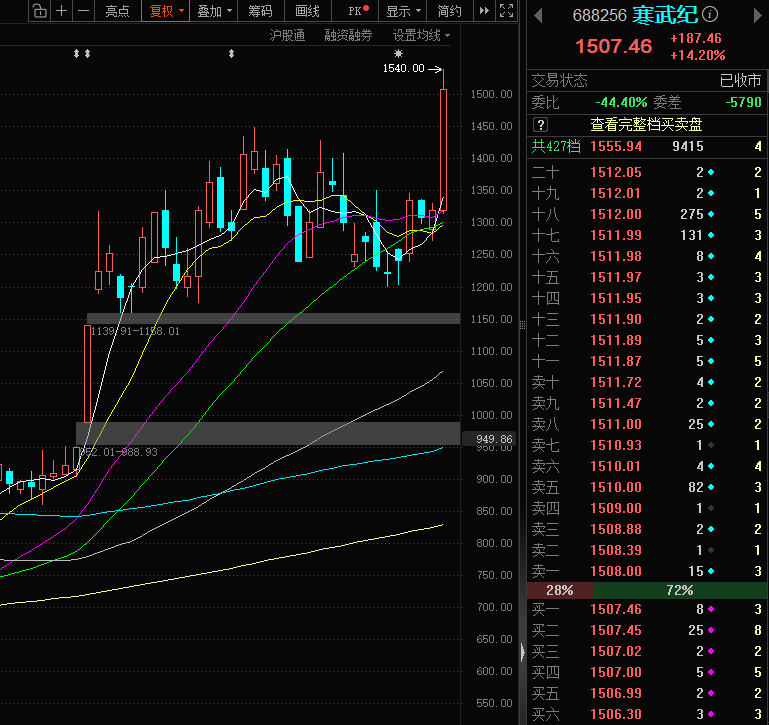
Task: Click the 融资融券 label
Action: 348,35
